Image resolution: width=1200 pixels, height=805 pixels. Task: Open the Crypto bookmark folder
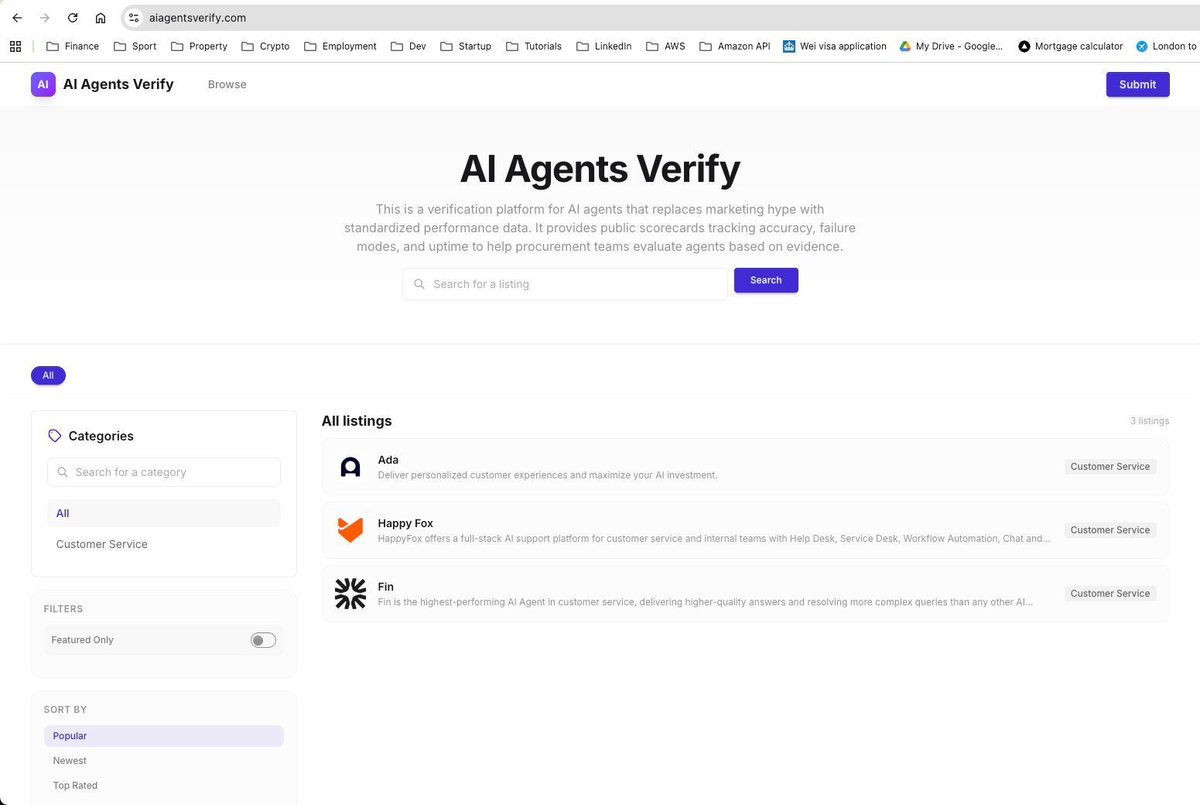[265, 46]
